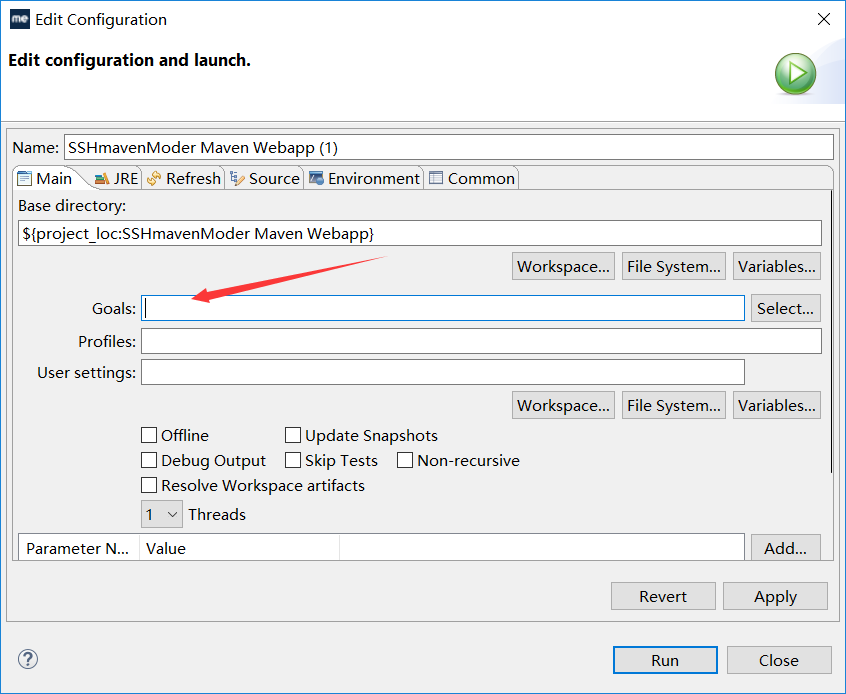
Task: Click Workspace button under User settings
Action: pos(563,405)
